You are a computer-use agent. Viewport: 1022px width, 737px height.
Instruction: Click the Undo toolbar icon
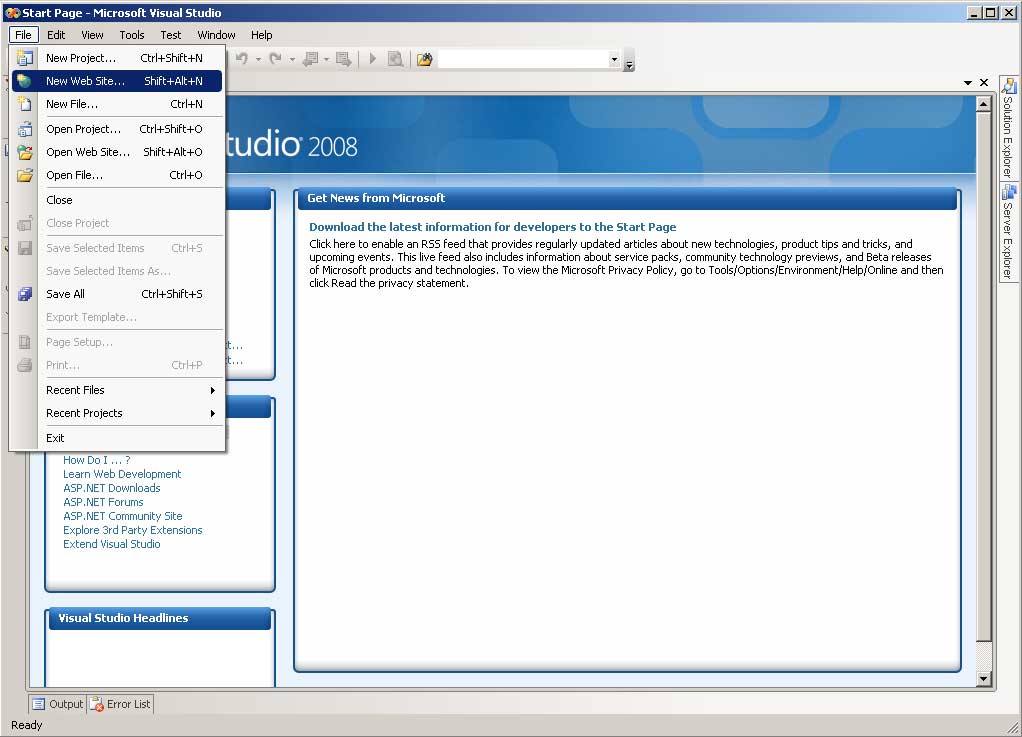point(242,59)
